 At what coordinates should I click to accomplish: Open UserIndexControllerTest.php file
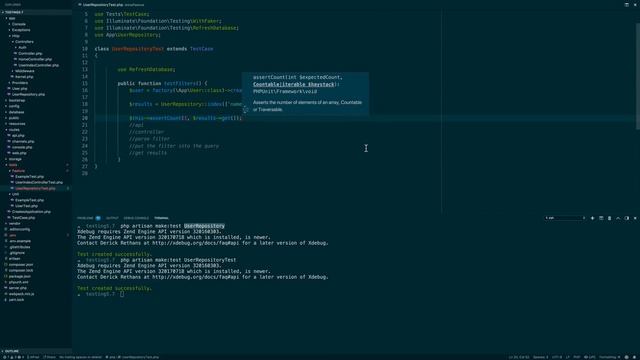click(x=39, y=182)
